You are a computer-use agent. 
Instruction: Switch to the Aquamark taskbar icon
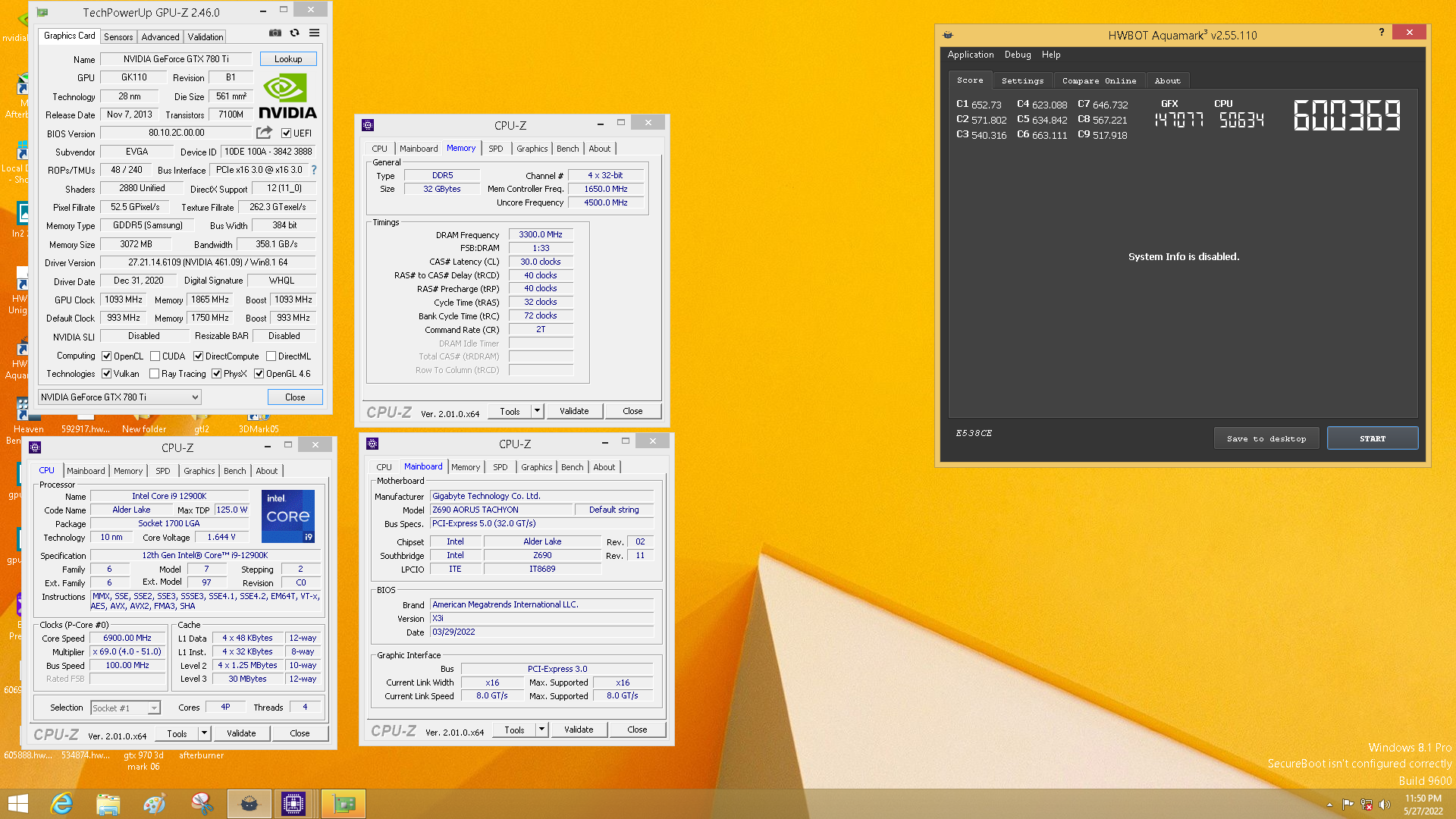[x=249, y=804]
